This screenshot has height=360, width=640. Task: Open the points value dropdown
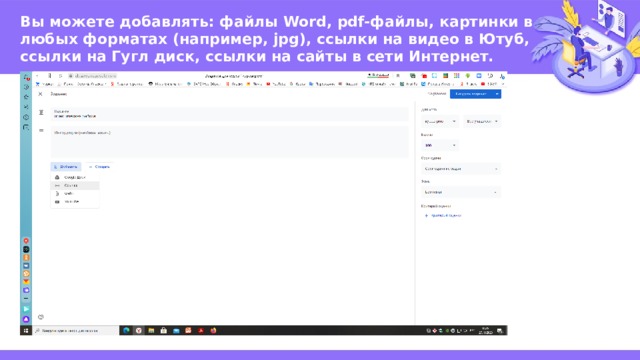coord(440,145)
